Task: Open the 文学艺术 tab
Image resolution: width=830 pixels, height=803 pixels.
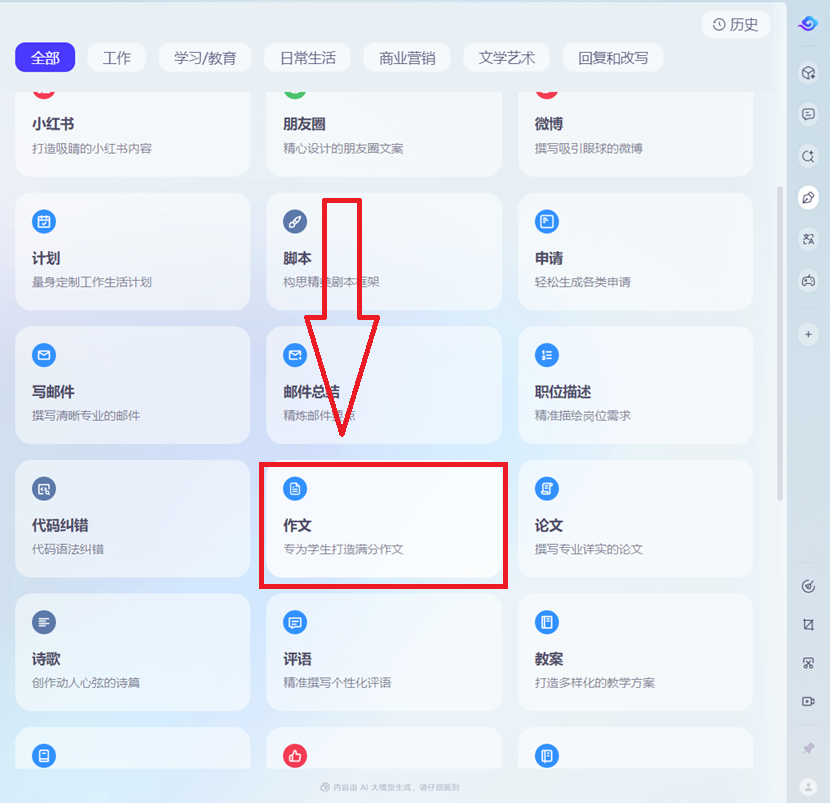Action: 507,58
